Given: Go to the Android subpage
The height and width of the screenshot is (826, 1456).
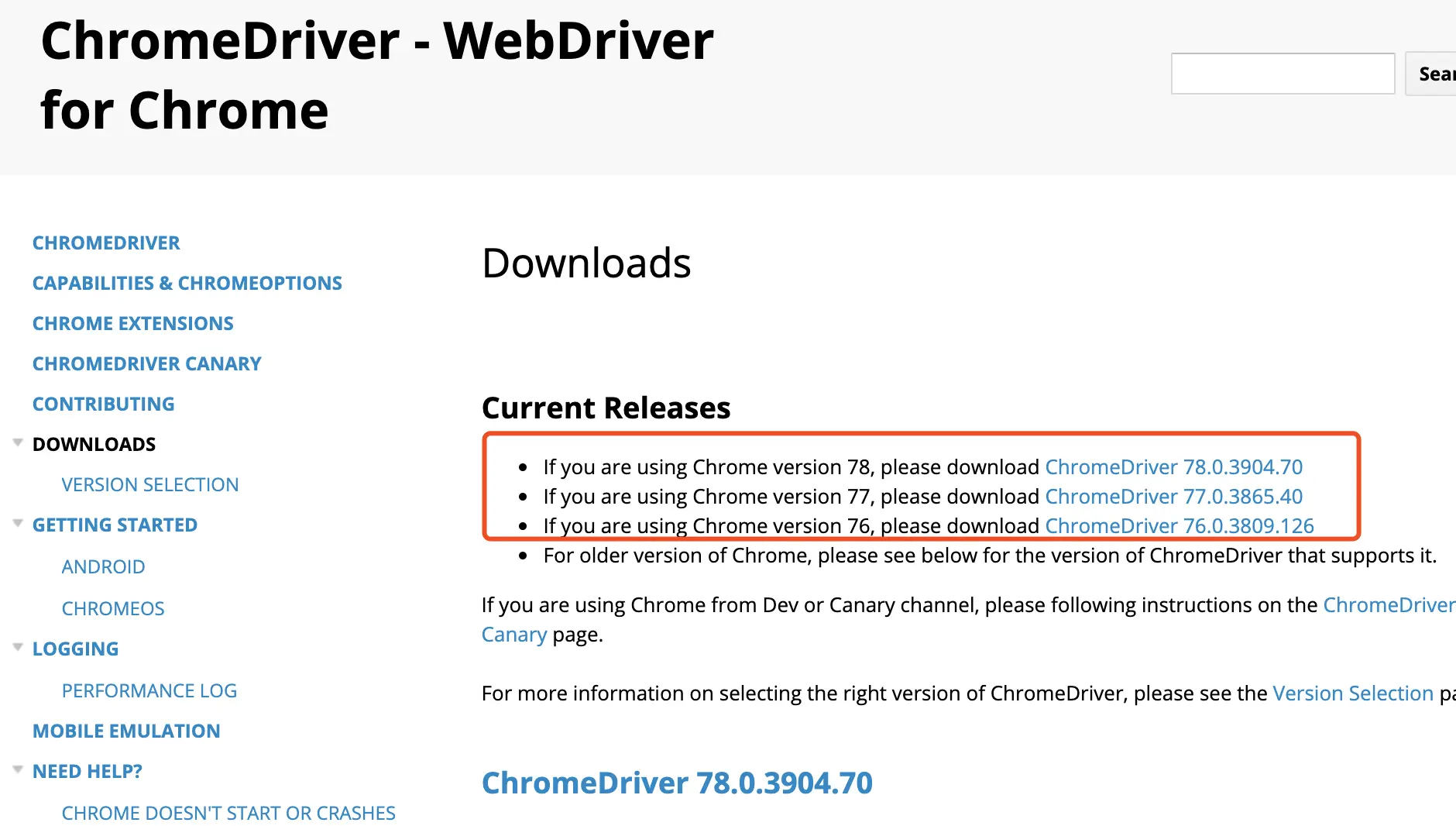Looking at the screenshot, I should [x=104, y=566].
